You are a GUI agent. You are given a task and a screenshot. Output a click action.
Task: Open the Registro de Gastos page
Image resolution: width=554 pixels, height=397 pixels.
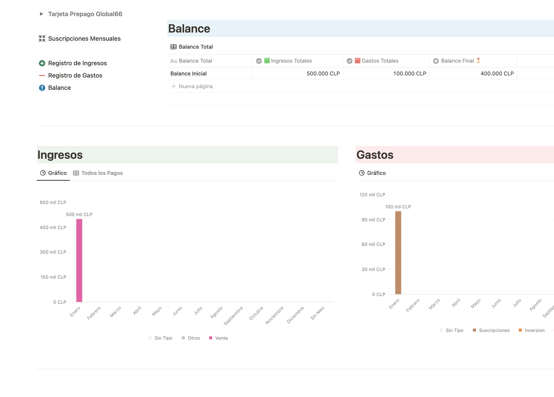(75, 76)
